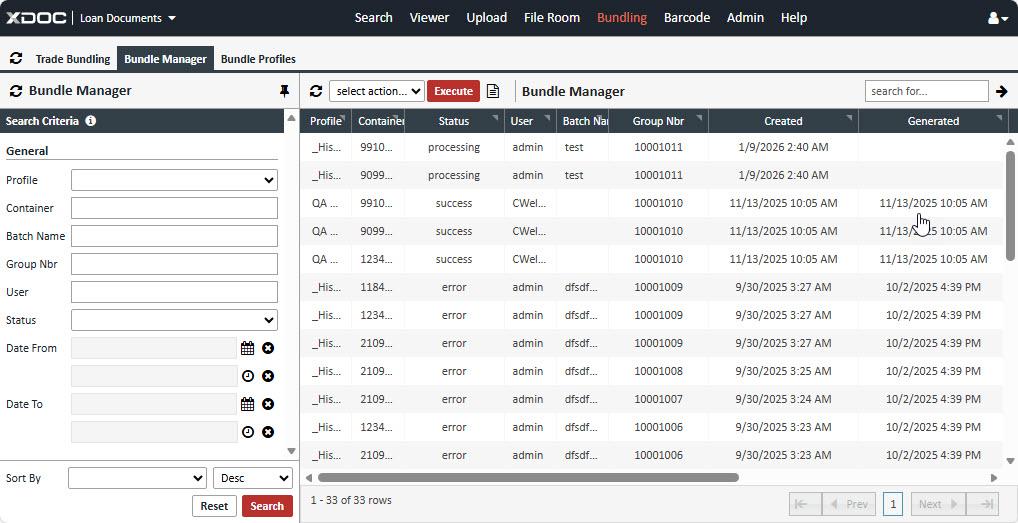Screen dimensions: 1018x523
Task: Click the Search Criteria info icon
Action: point(91,121)
